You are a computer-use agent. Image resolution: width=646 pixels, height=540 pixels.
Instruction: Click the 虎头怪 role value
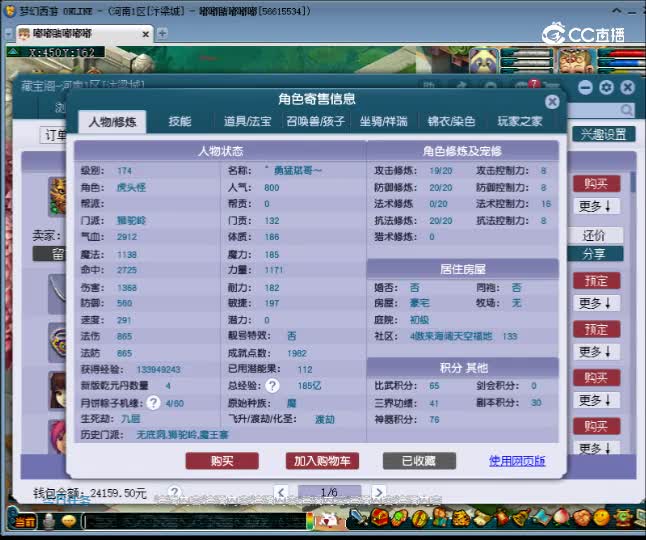click(x=131, y=187)
